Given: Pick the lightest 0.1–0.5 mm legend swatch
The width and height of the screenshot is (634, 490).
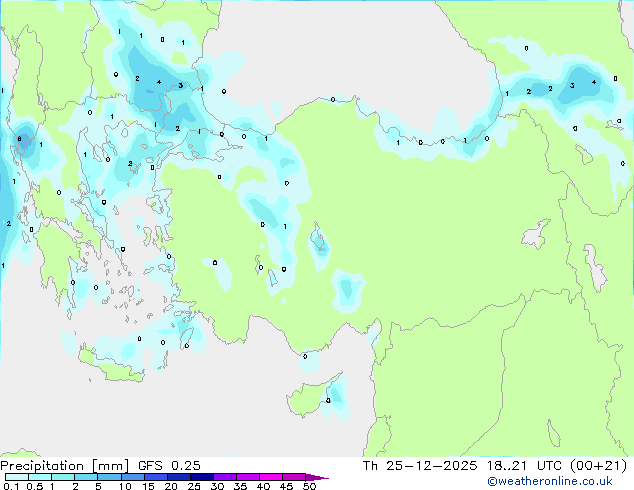Looking at the screenshot, I should (17, 477).
